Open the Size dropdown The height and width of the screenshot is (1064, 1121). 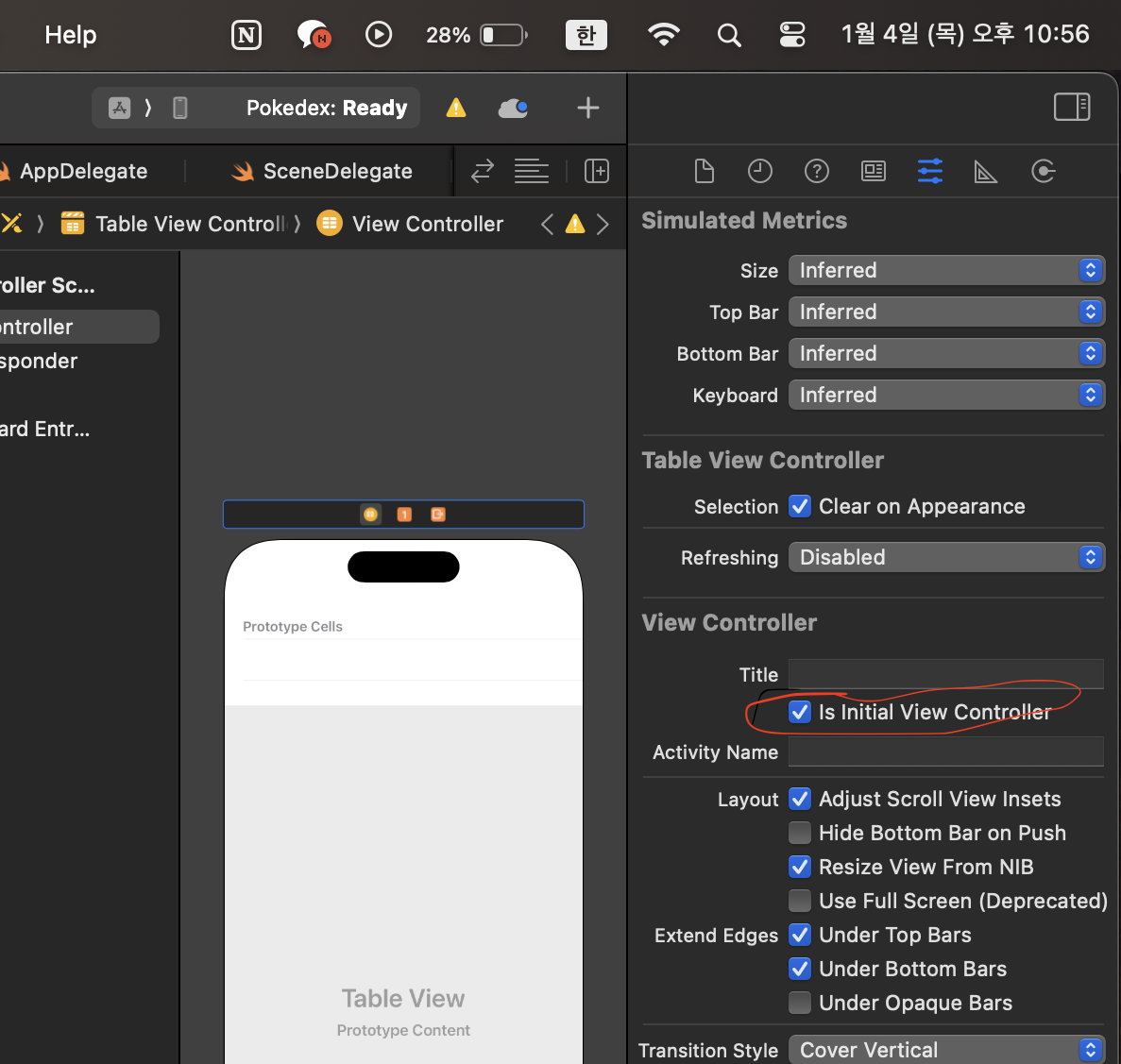pos(946,271)
